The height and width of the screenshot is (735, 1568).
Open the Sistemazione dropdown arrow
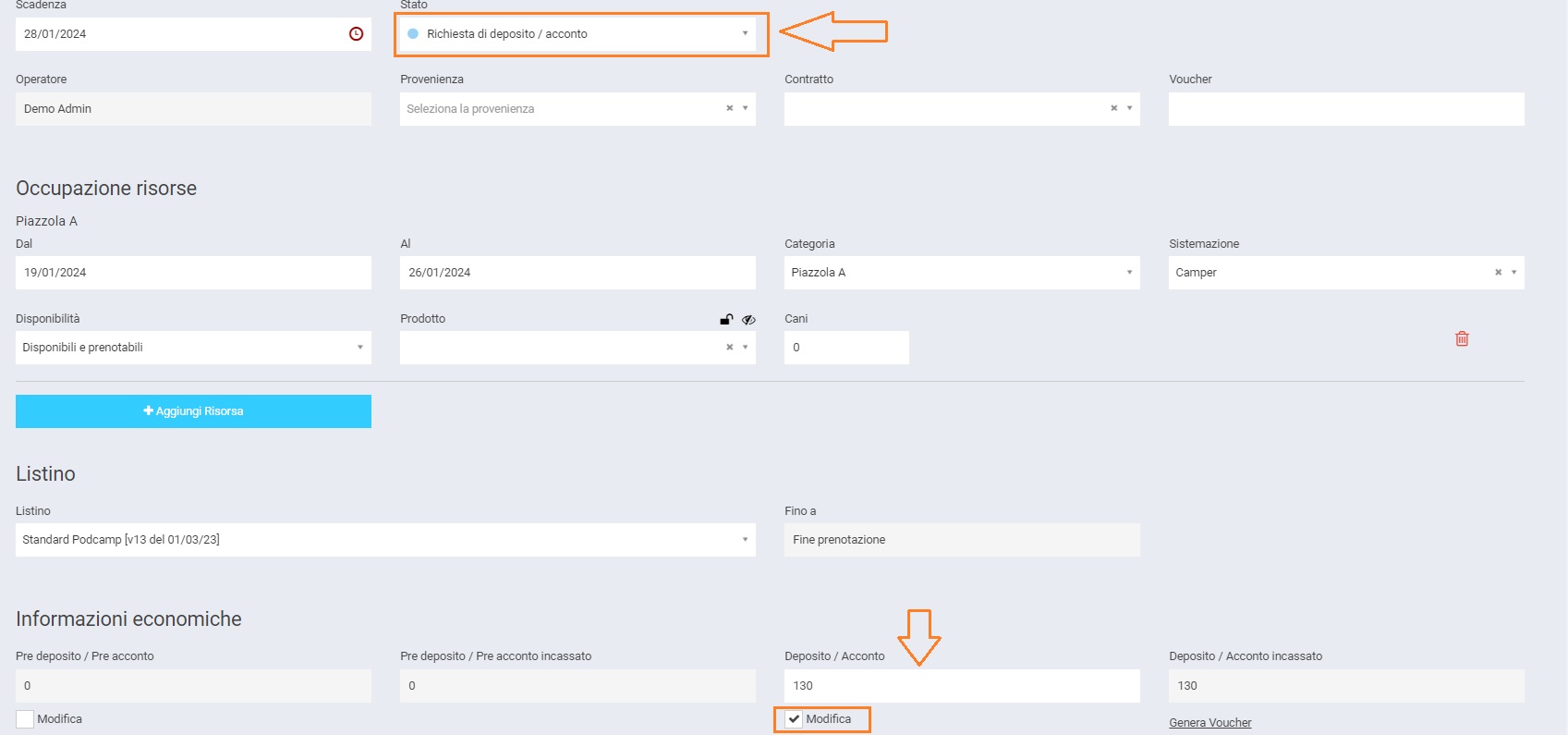[x=1513, y=273]
